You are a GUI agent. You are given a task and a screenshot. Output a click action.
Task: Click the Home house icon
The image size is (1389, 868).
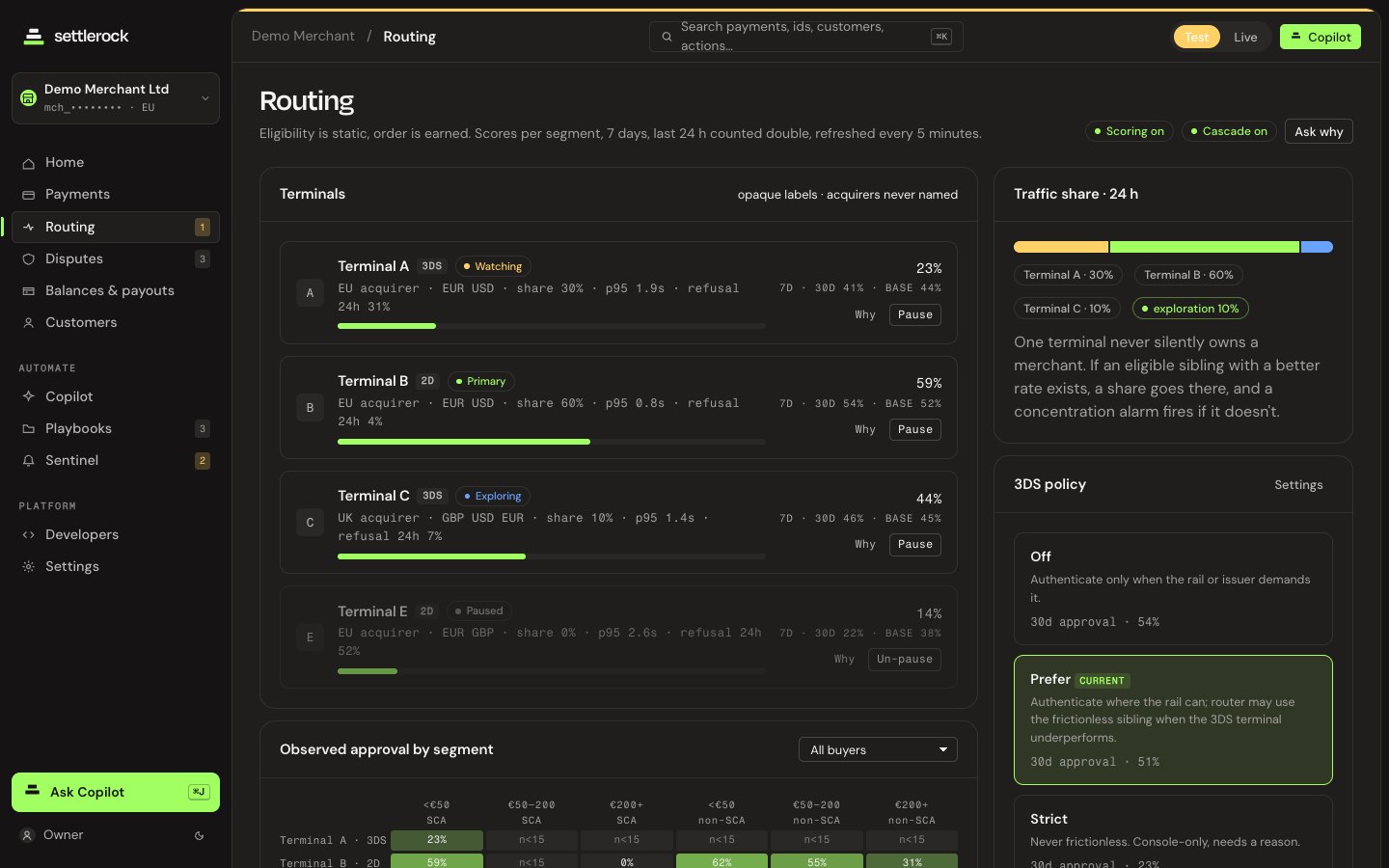[29, 163]
